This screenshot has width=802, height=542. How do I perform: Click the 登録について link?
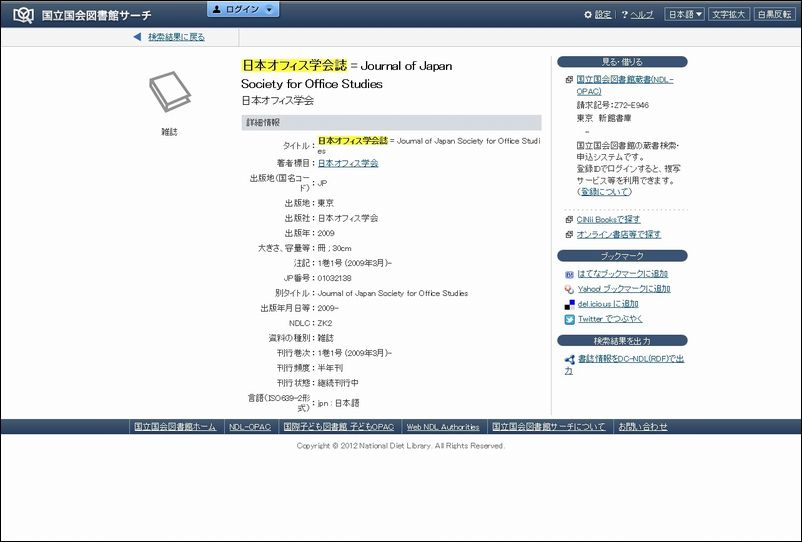point(606,192)
